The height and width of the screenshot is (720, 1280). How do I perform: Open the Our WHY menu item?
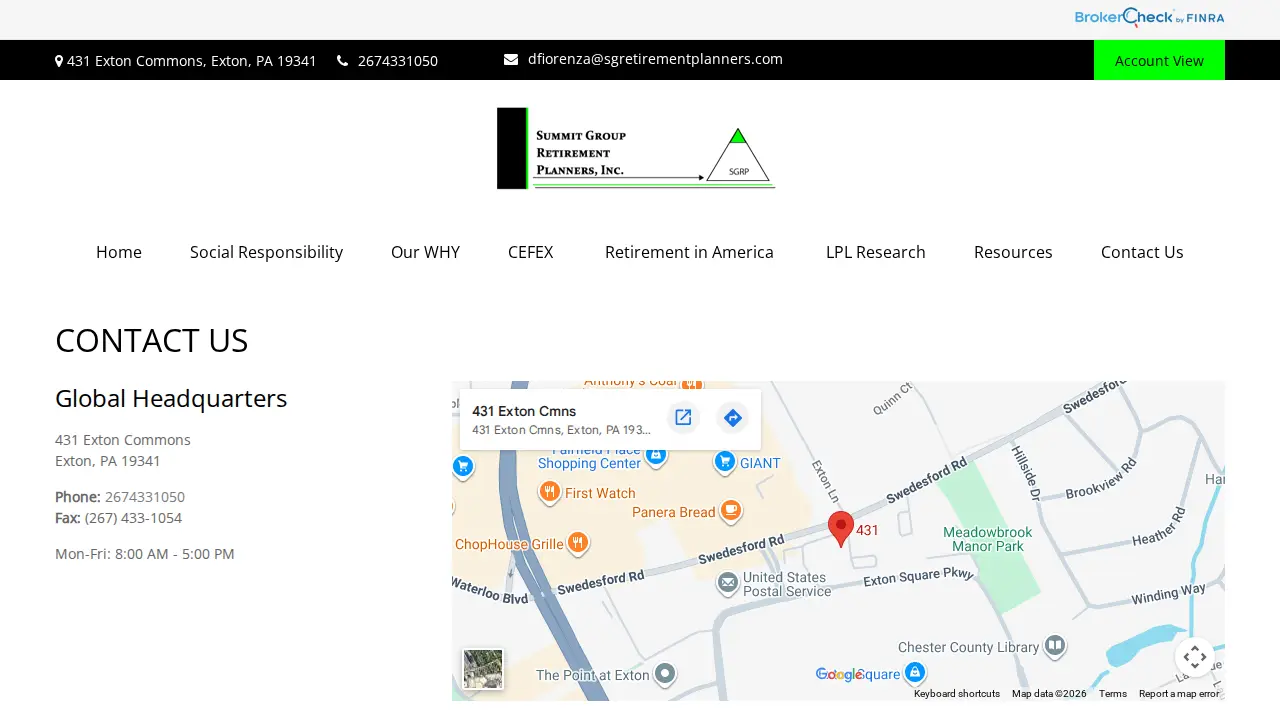425,252
